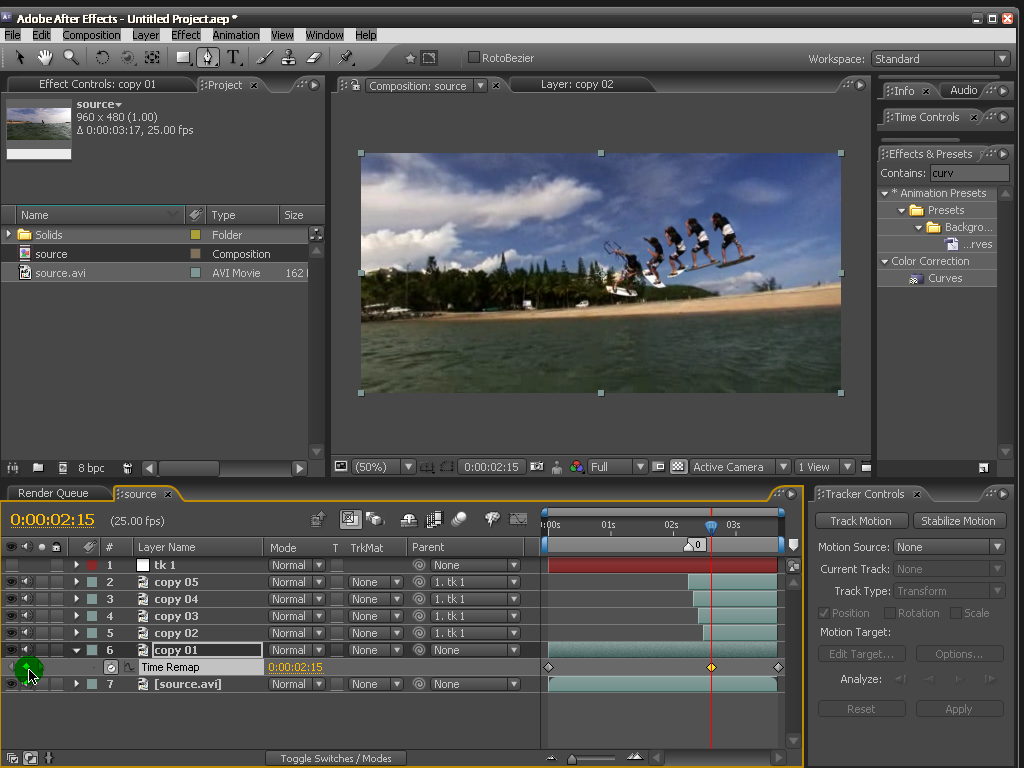Select the Clone Stamp tool
This screenshot has width=1024, height=768.
[x=288, y=58]
